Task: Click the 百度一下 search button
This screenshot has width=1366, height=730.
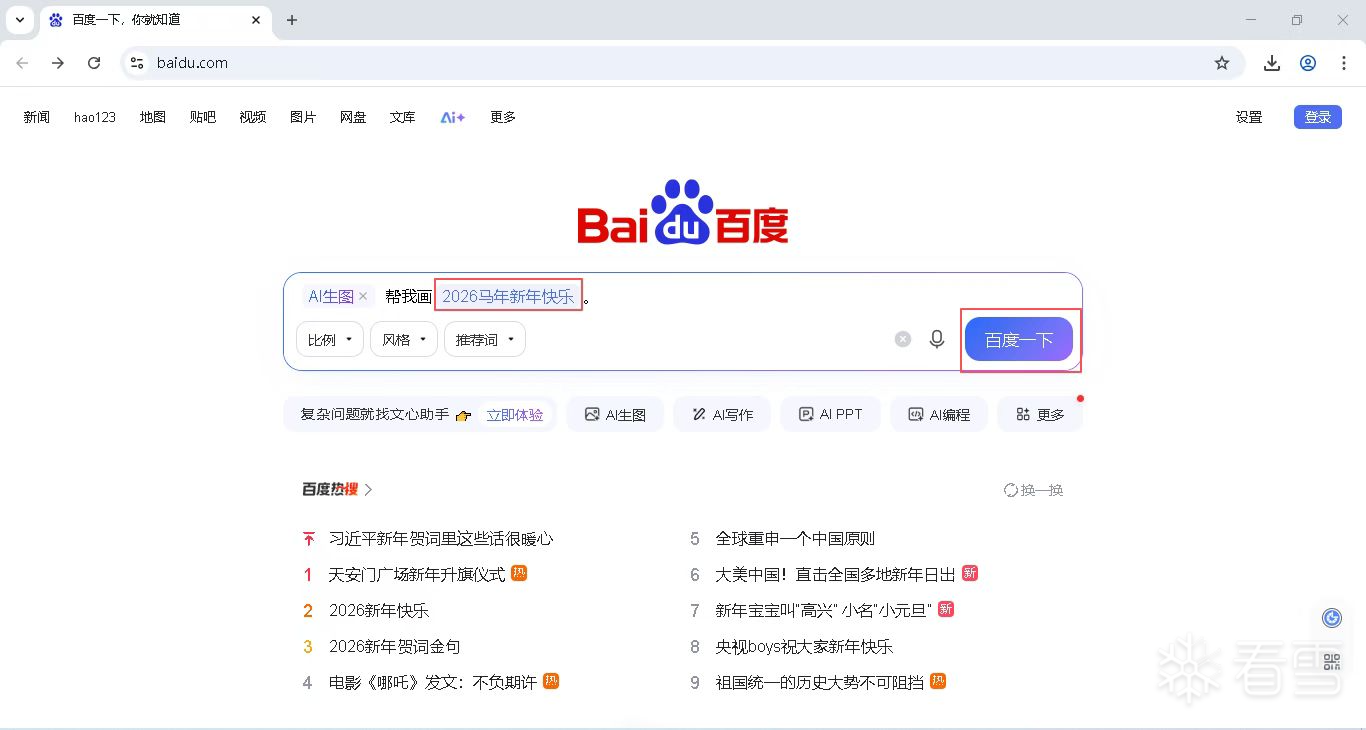Action: coord(1019,340)
